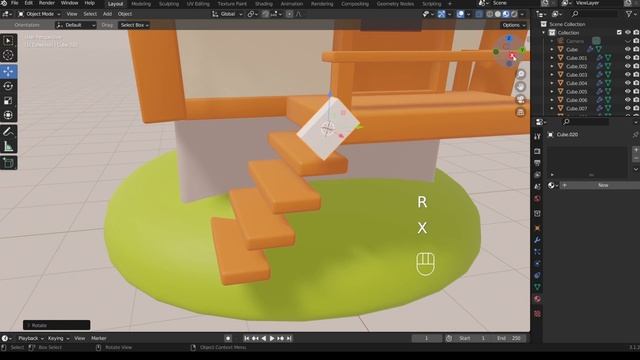Open the timeline Marker menu
Screen dimensions: 640x360
click(x=99, y=338)
